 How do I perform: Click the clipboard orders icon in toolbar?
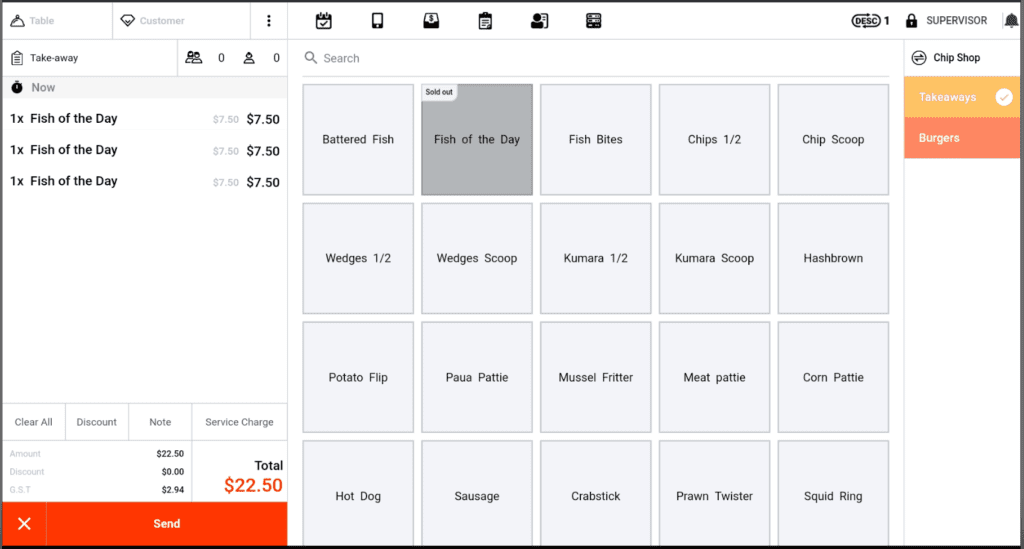coord(485,21)
